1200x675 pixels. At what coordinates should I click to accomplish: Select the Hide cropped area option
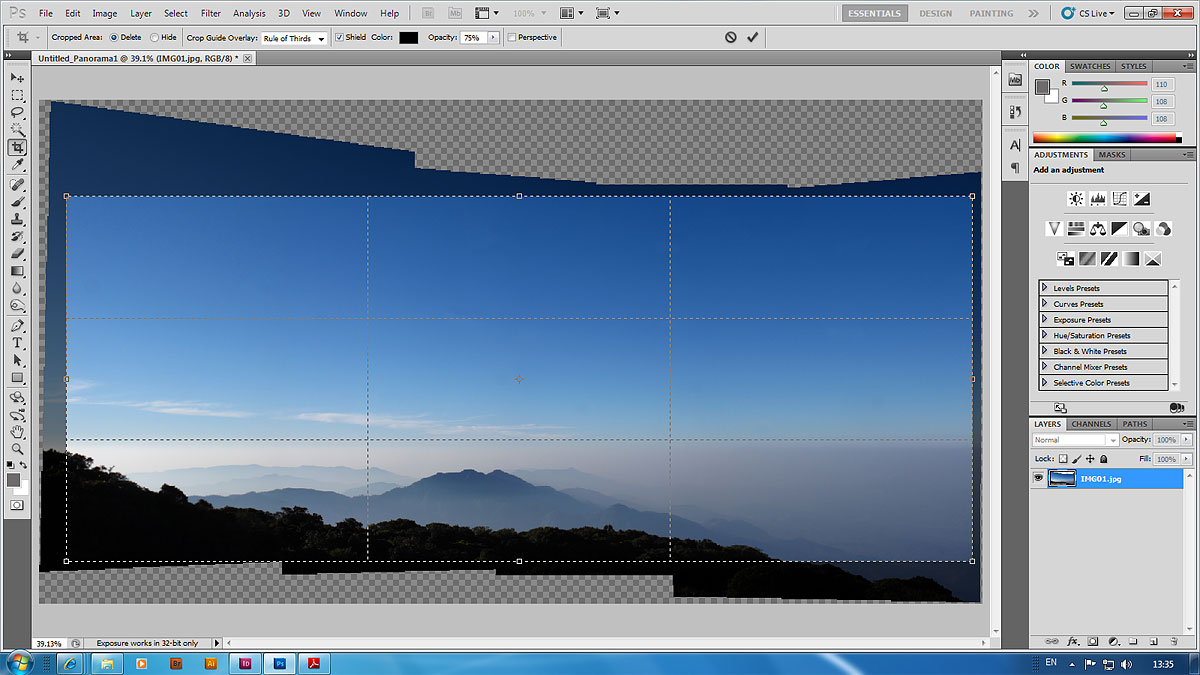[x=154, y=38]
